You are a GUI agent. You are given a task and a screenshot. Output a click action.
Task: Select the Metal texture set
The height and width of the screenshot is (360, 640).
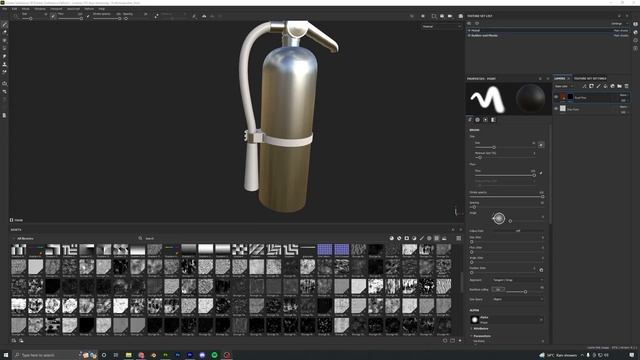tap(548, 31)
